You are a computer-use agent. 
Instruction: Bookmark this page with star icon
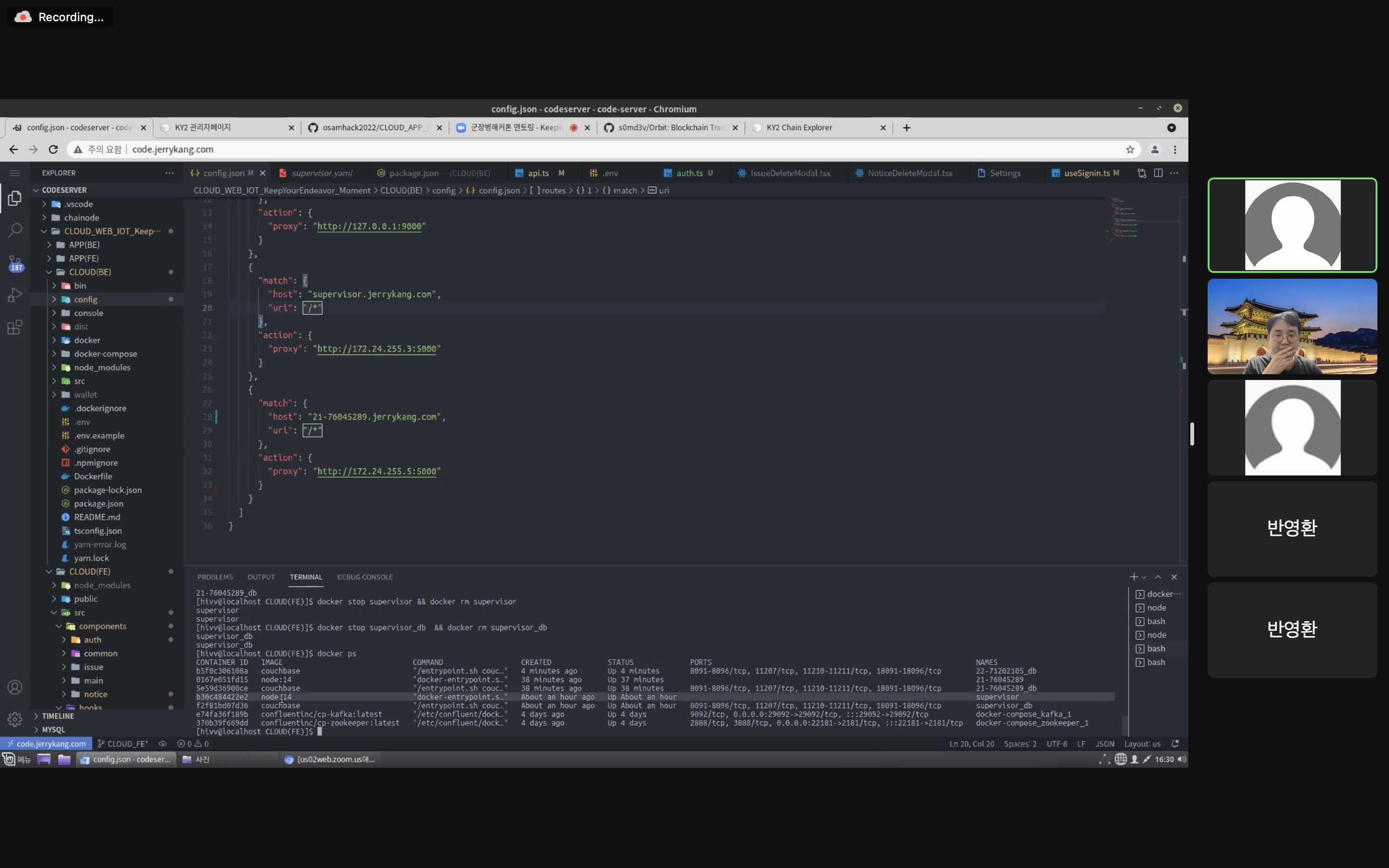(x=1130, y=149)
